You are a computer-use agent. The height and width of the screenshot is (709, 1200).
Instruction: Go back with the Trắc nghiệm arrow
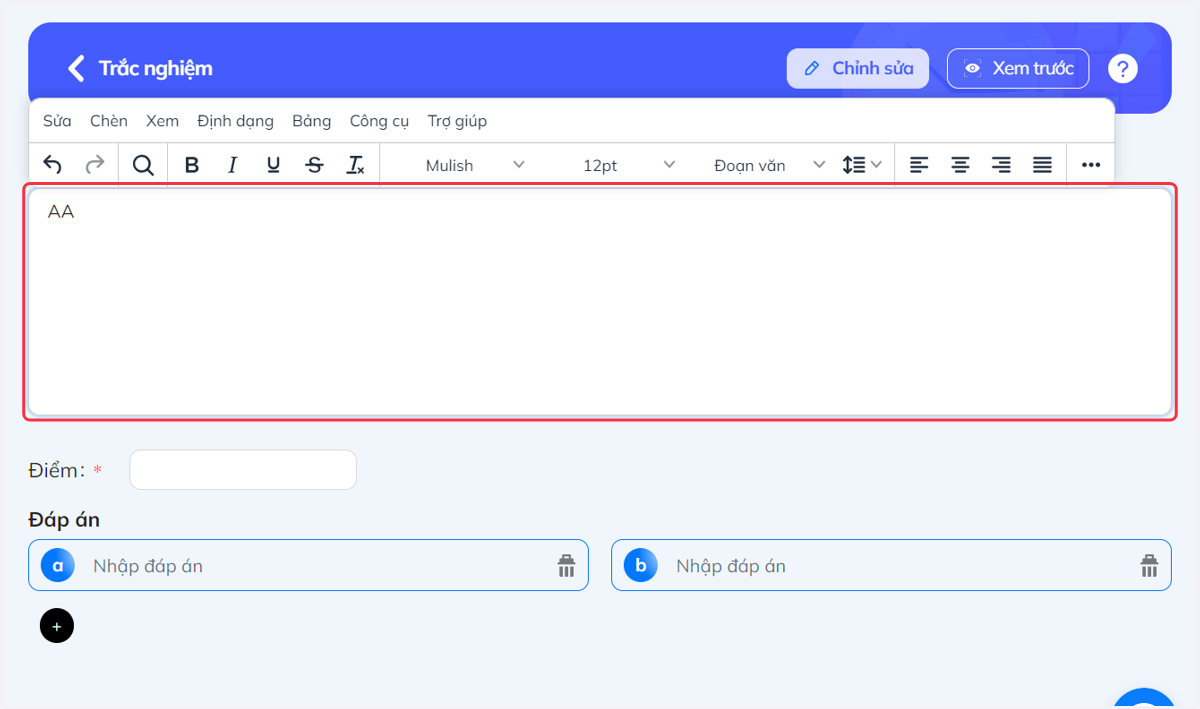click(76, 68)
